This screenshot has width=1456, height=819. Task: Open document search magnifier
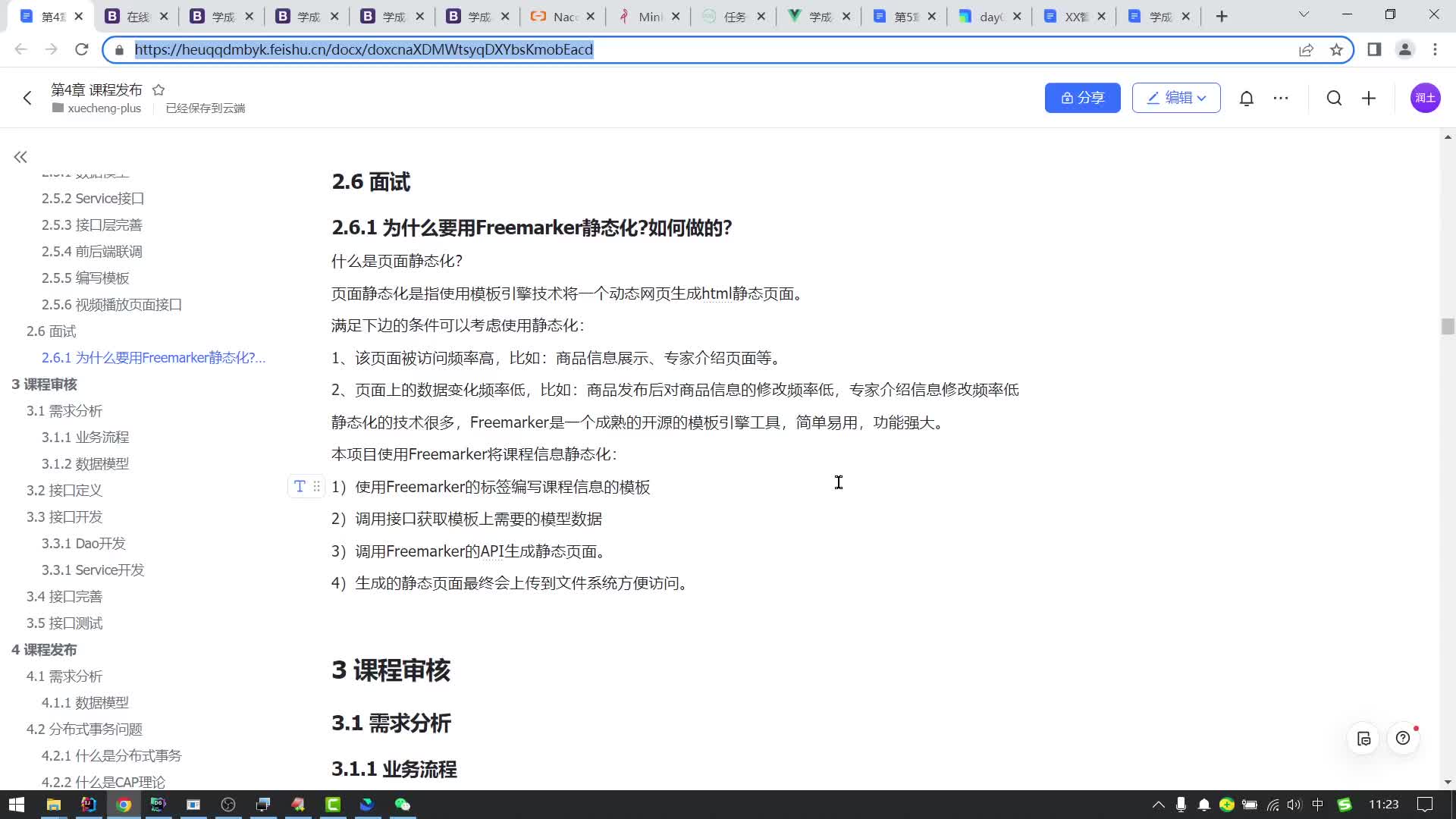[1334, 98]
